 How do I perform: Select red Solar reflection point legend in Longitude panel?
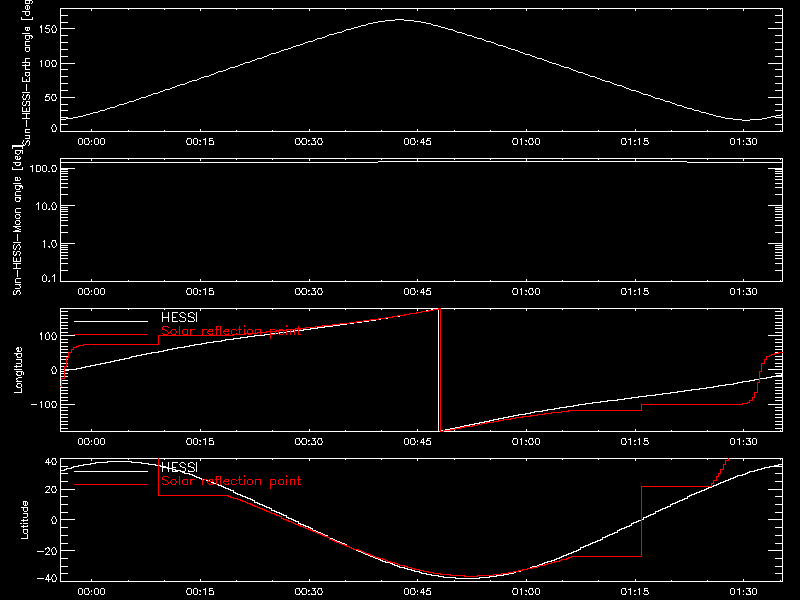coord(231,331)
